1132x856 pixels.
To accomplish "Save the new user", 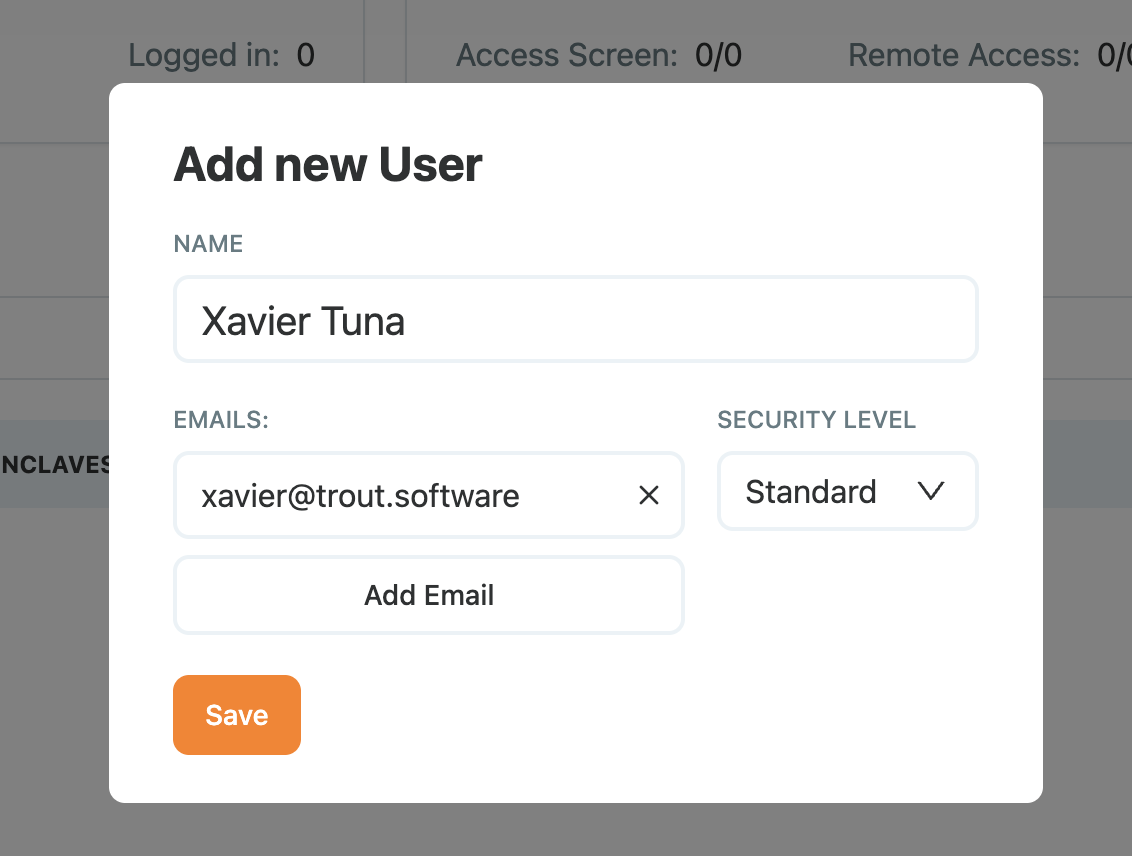I will (237, 715).
